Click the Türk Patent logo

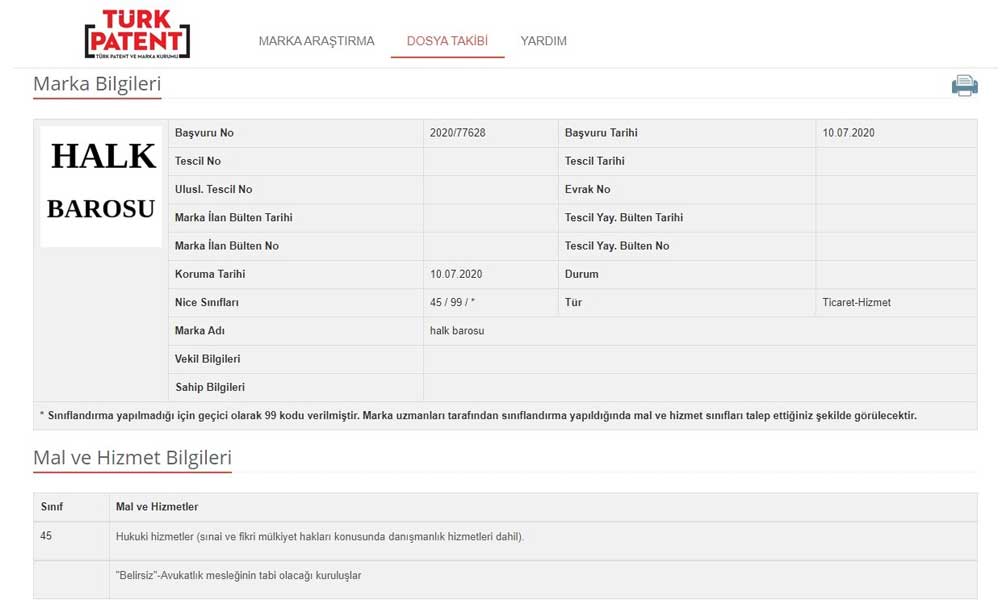pos(137,35)
